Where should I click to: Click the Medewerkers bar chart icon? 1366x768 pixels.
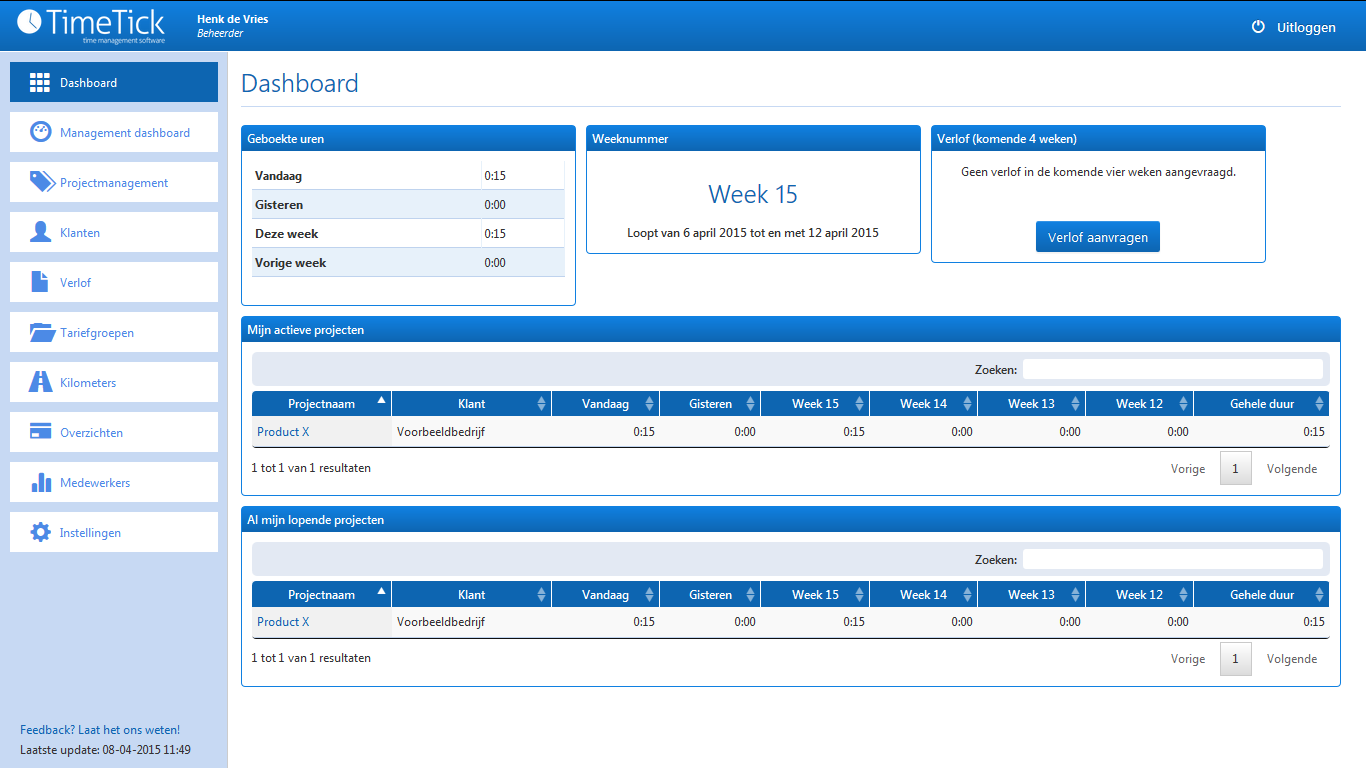pos(40,483)
